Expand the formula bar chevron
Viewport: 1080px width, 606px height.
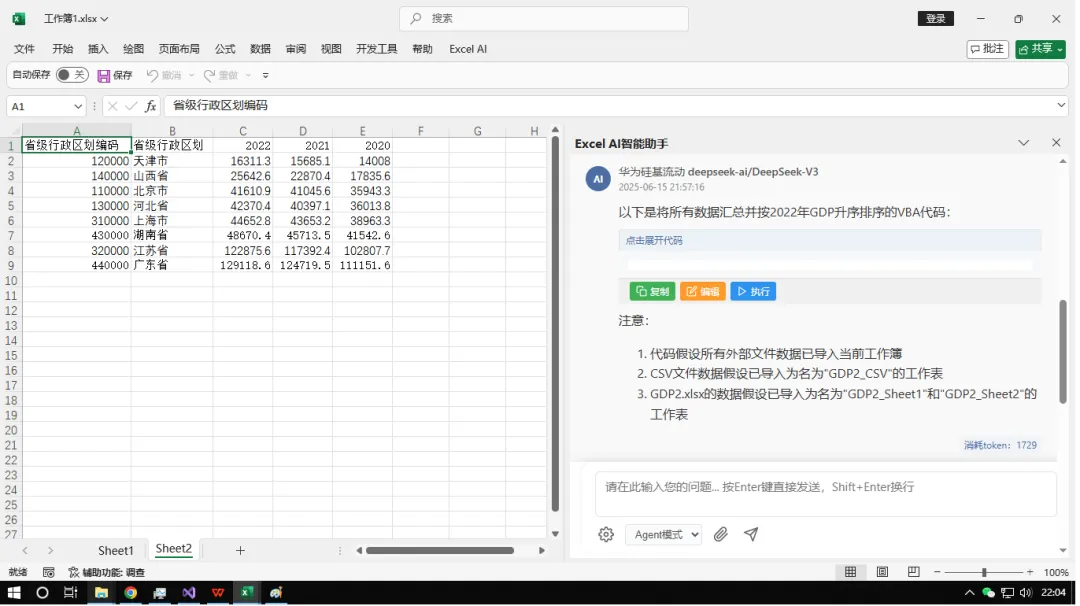point(1061,105)
